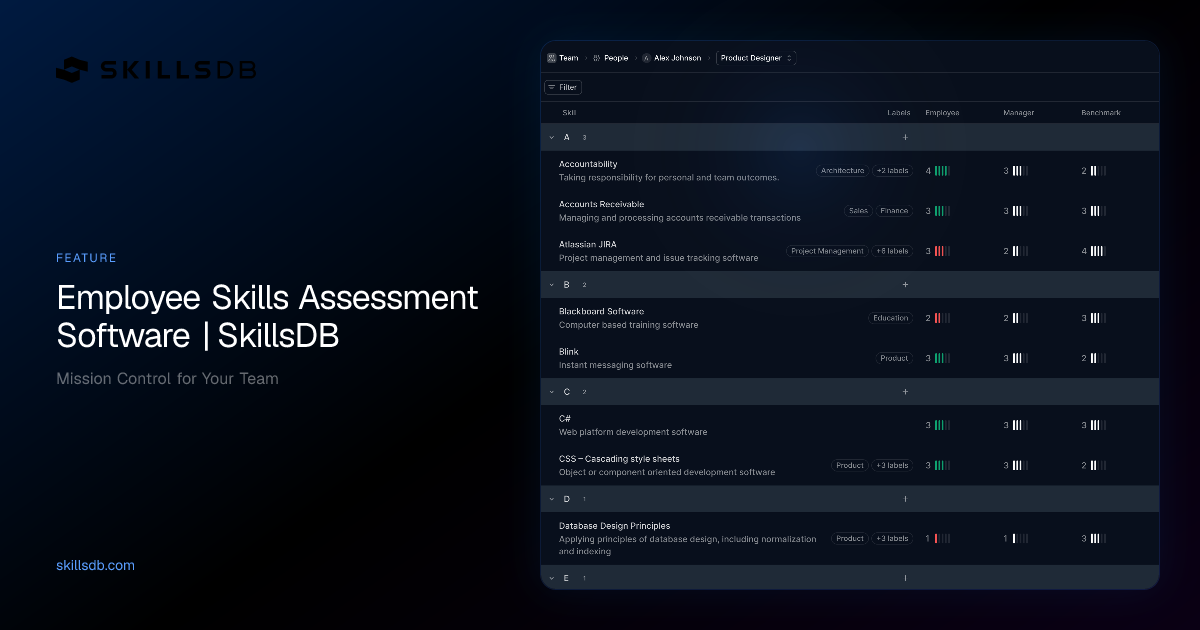
Task: Click the Benchmark column header
Action: tap(1101, 113)
